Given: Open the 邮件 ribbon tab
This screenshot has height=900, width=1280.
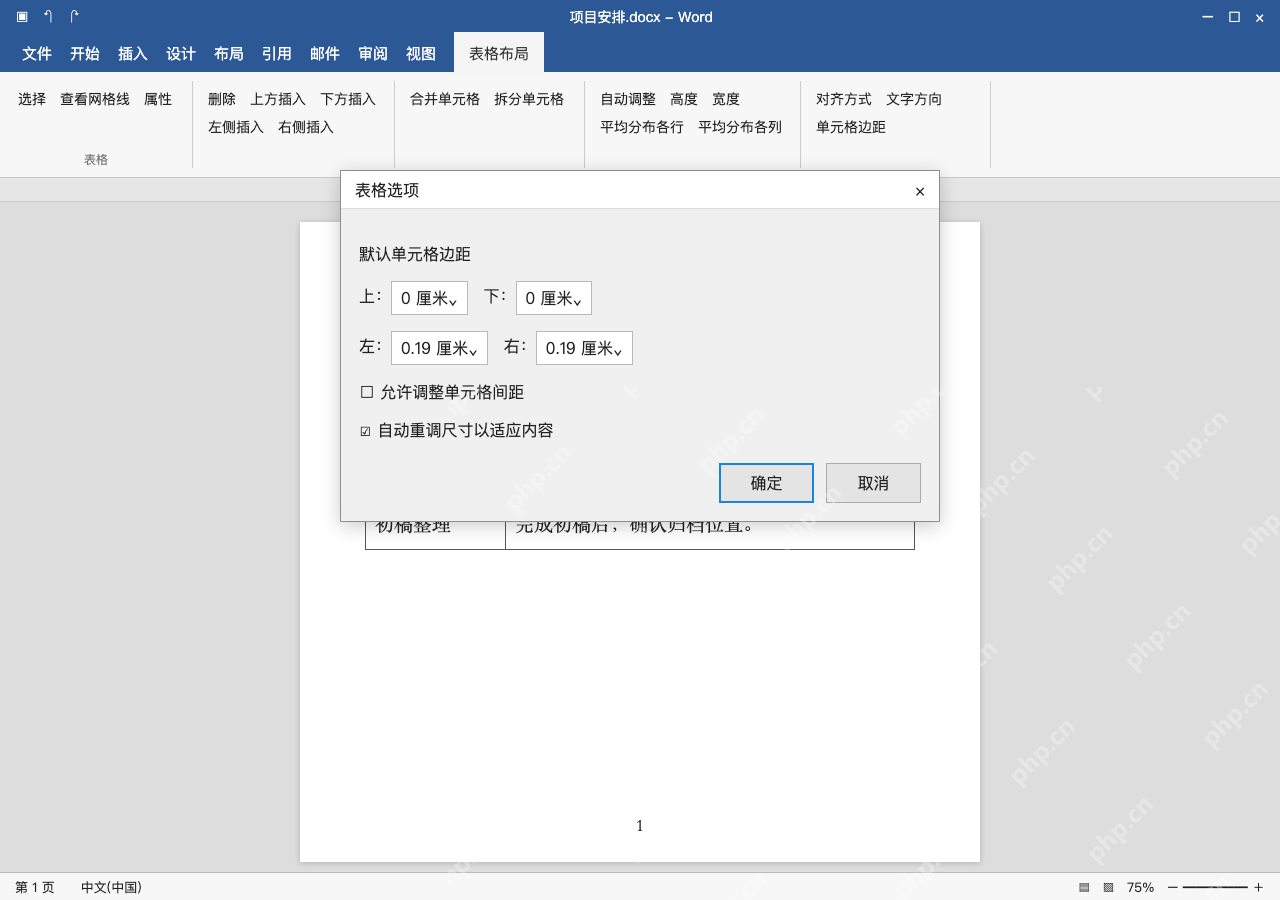Looking at the screenshot, I should tap(325, 53).
